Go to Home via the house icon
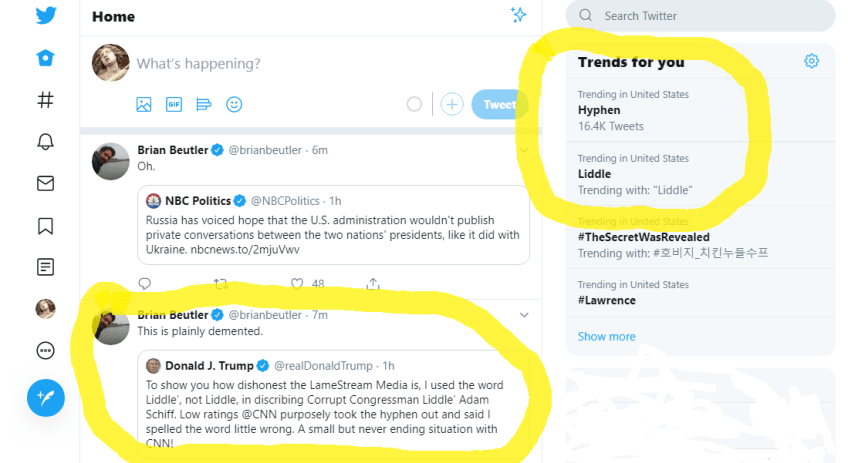848x463 pixels. tap(45, 58)
